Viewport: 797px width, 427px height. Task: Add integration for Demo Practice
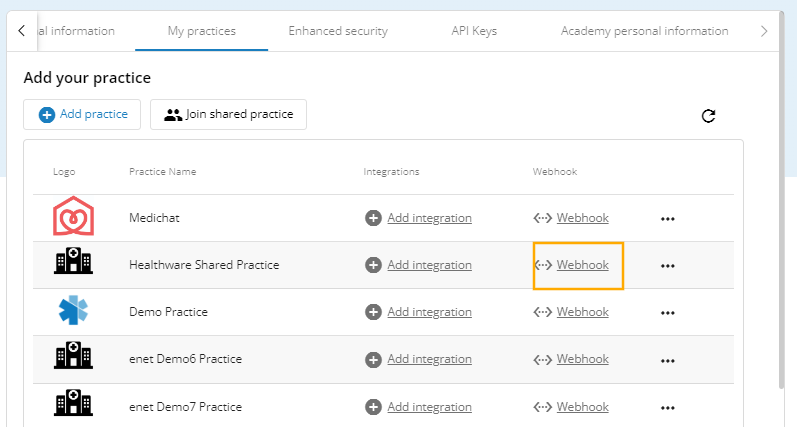429,312
